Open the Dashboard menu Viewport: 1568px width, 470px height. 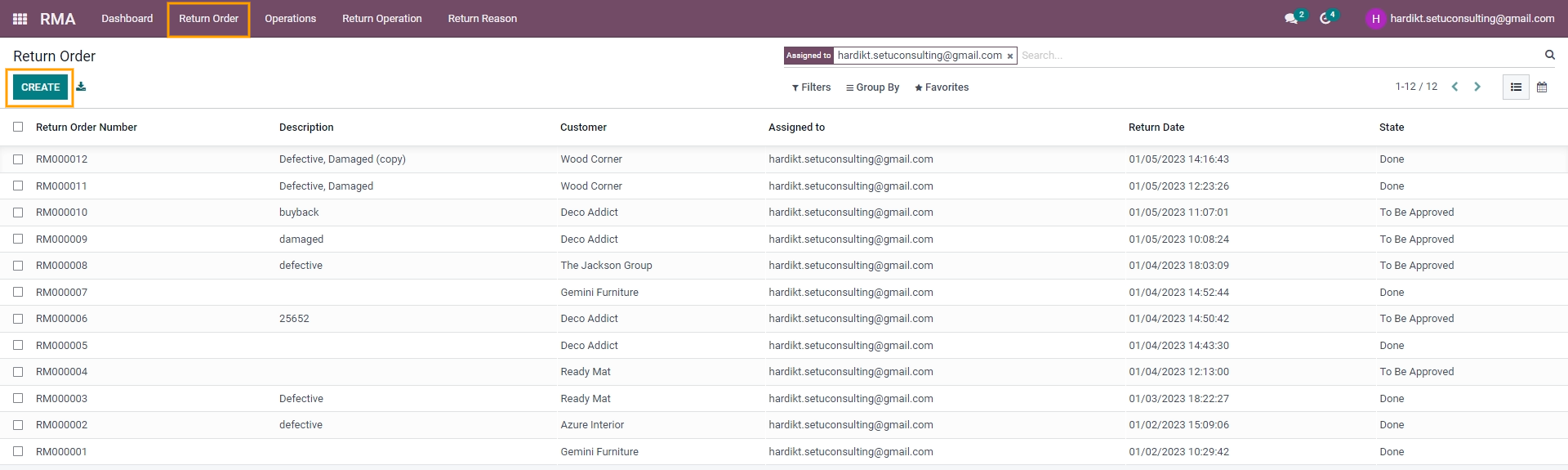(x=127, y=19)
